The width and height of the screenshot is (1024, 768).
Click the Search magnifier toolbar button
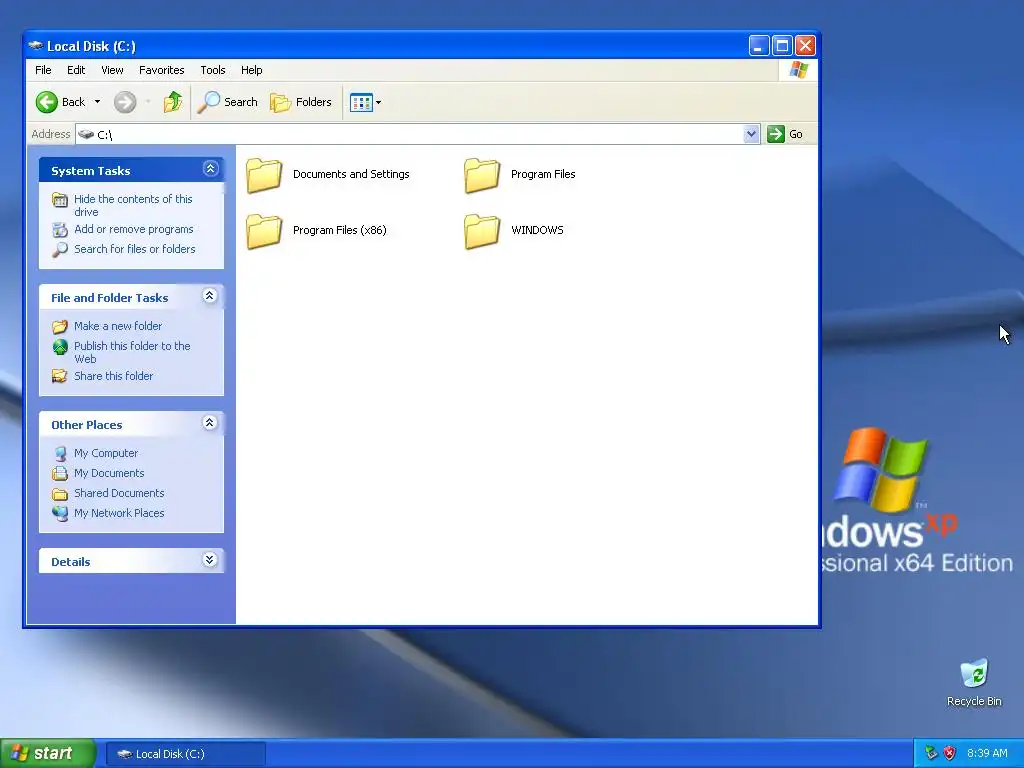pyautogui.click(x=227, y=102)
